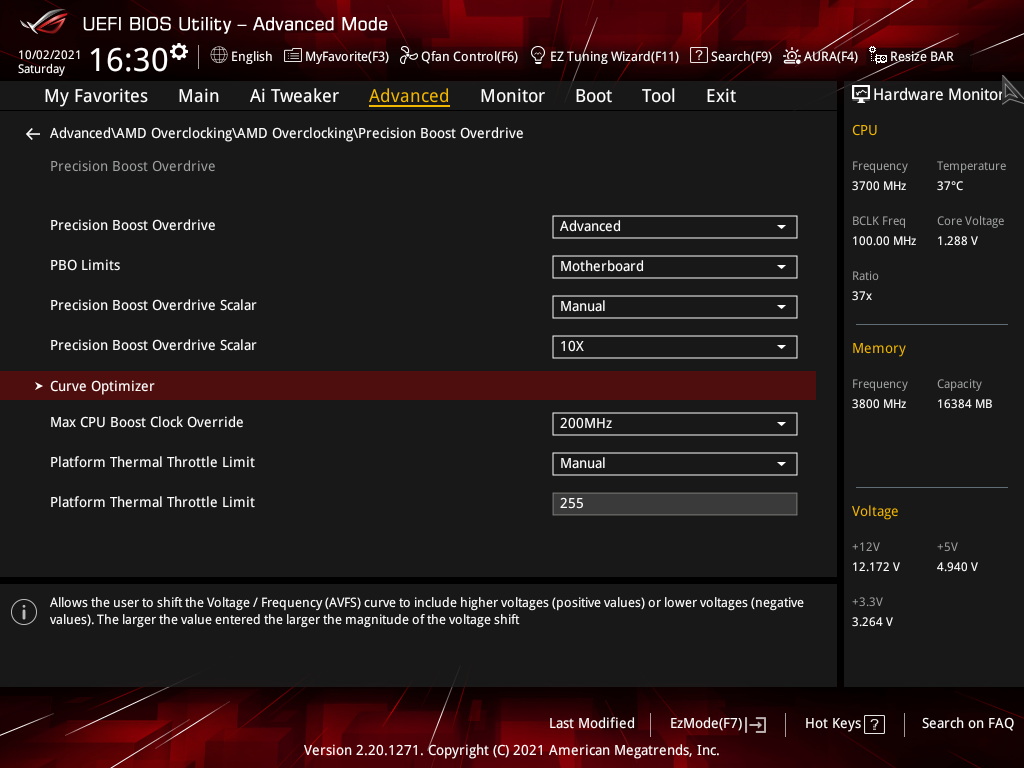Click the EzMode exit arrow icon

756,724
